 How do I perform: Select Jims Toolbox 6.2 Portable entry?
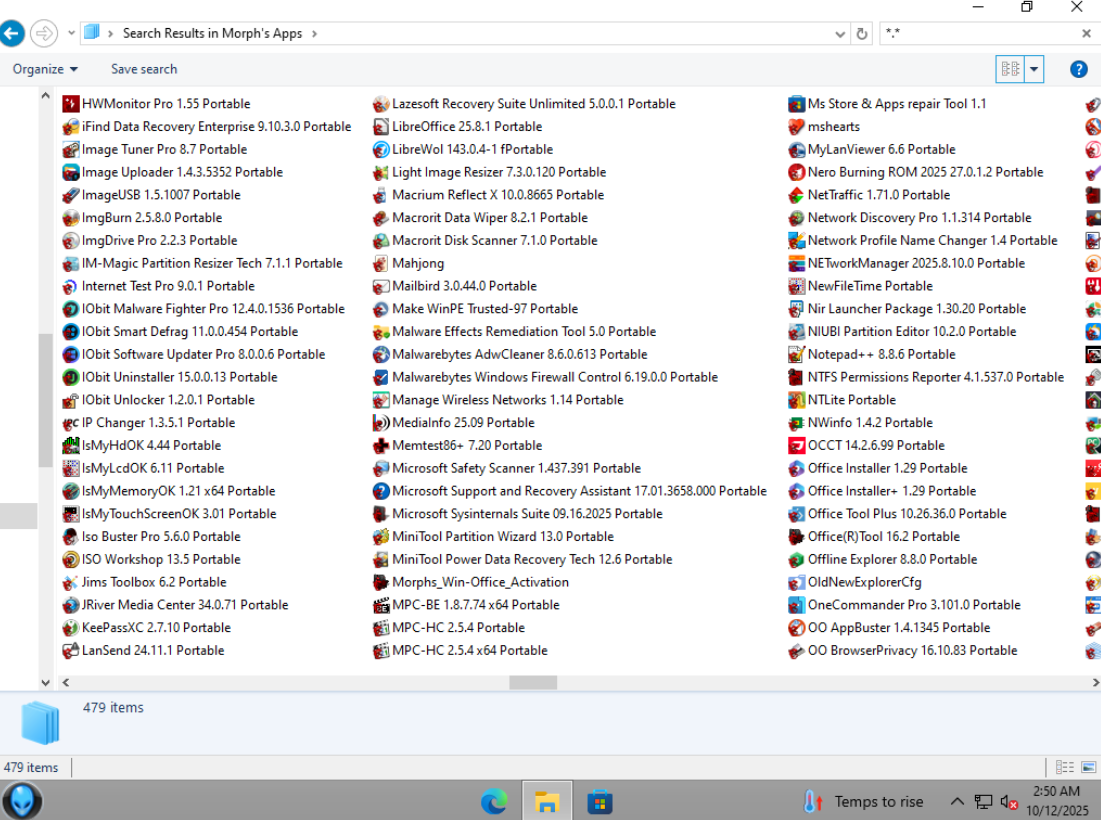[144, 582]
